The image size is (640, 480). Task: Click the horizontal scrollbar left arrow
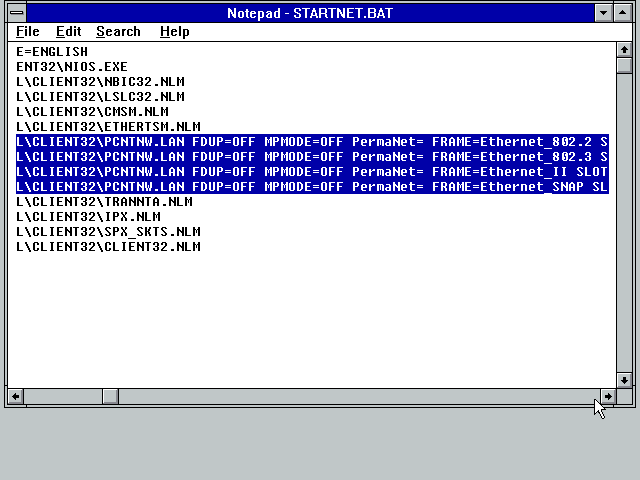coord(16,396)
